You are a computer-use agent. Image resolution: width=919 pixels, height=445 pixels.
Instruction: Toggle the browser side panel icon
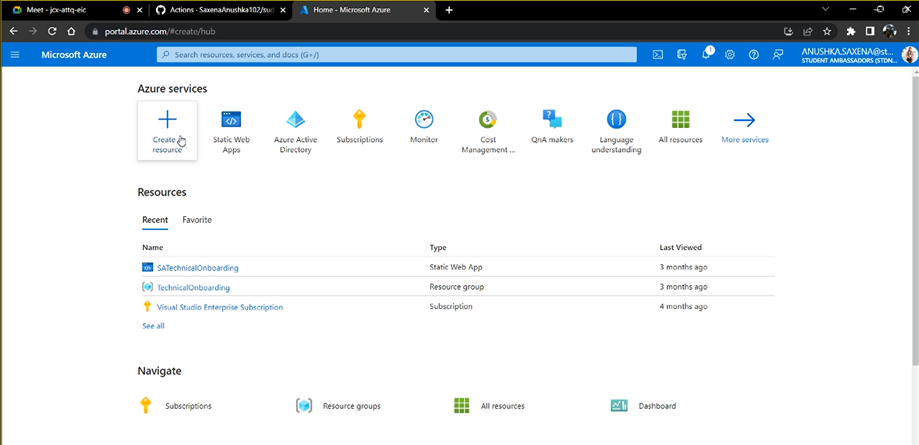870,31
